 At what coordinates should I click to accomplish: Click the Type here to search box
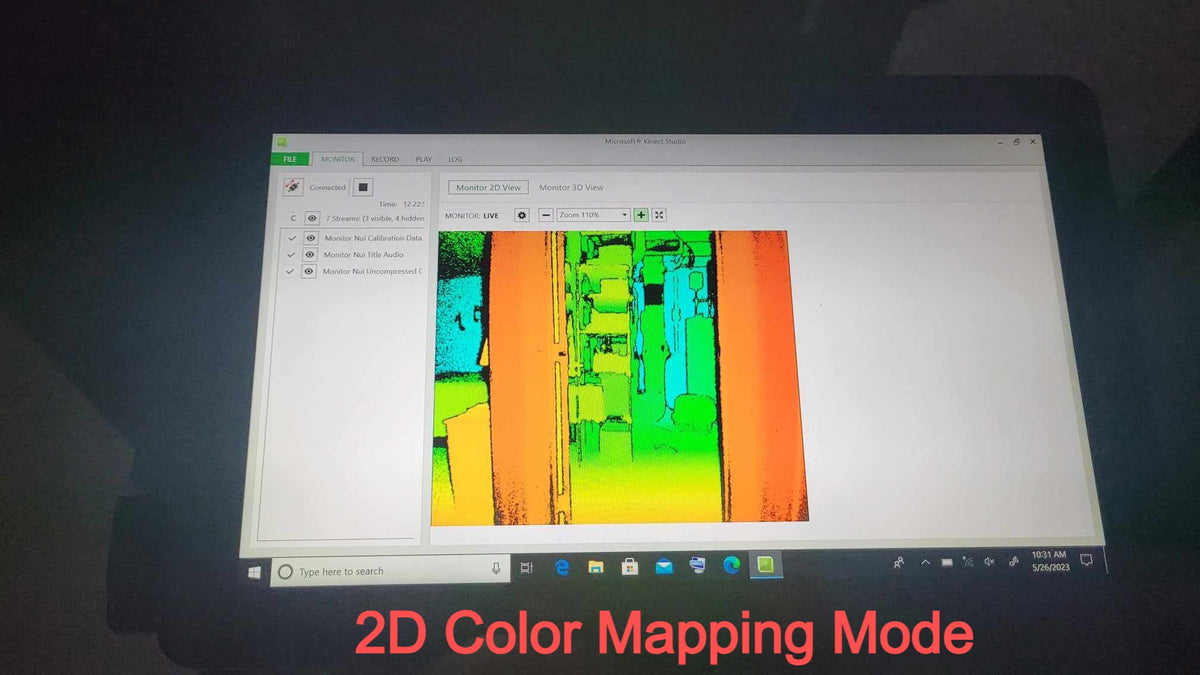pyautogui.click(x=390, y=571)
